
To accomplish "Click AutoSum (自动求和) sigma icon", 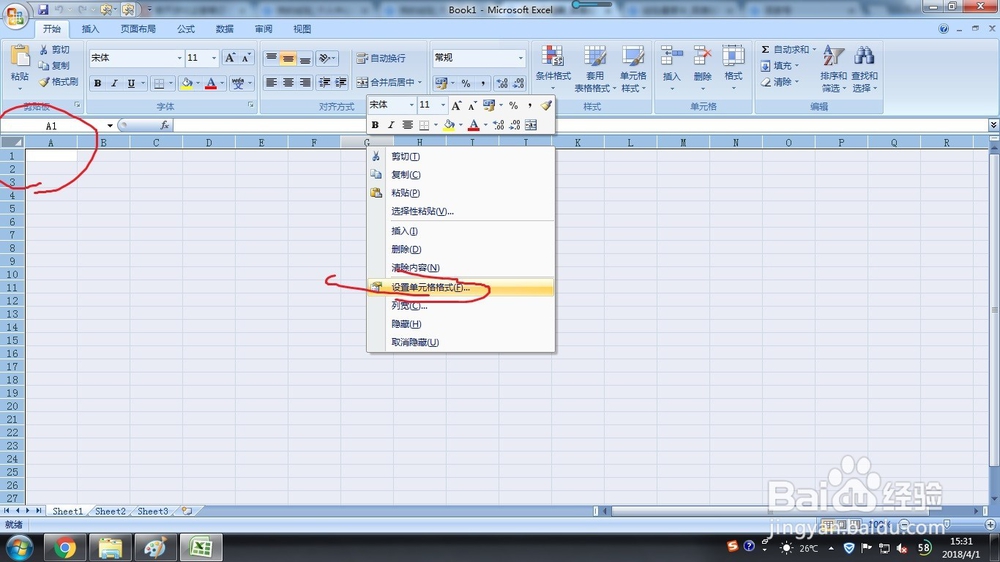I will click(765, 49).
